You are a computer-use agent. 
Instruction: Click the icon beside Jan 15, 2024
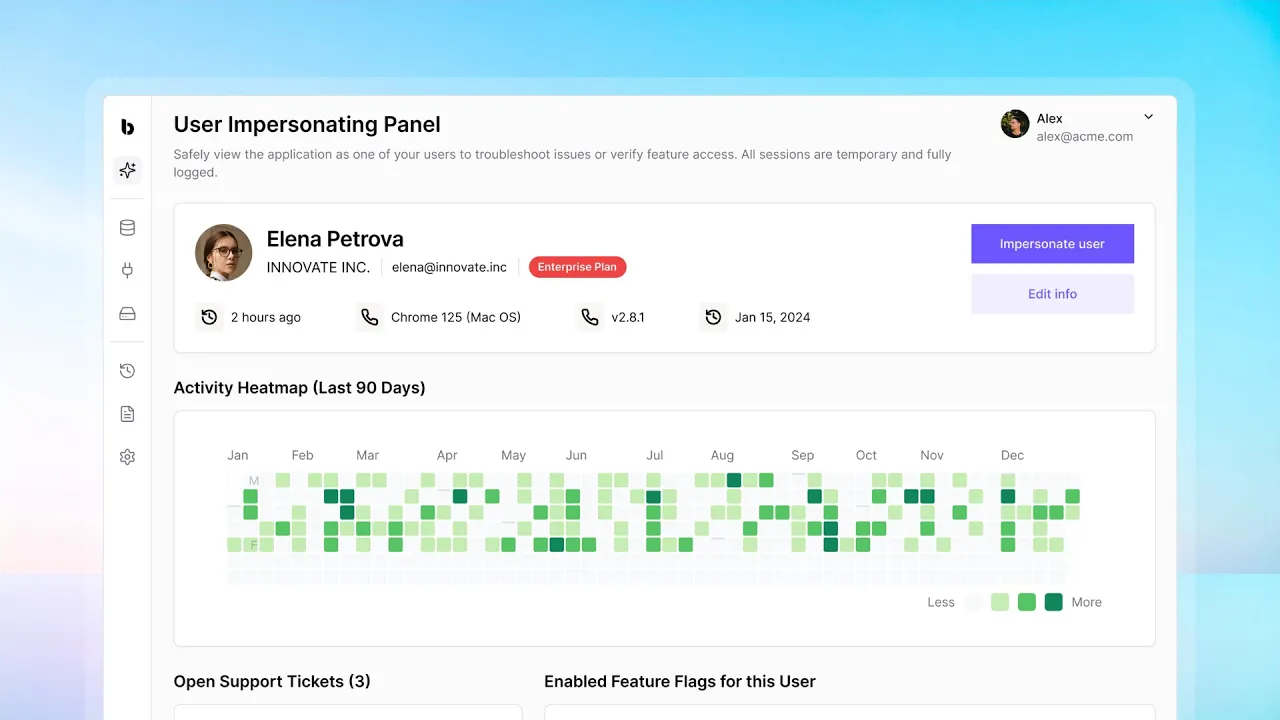coord(713,317)
